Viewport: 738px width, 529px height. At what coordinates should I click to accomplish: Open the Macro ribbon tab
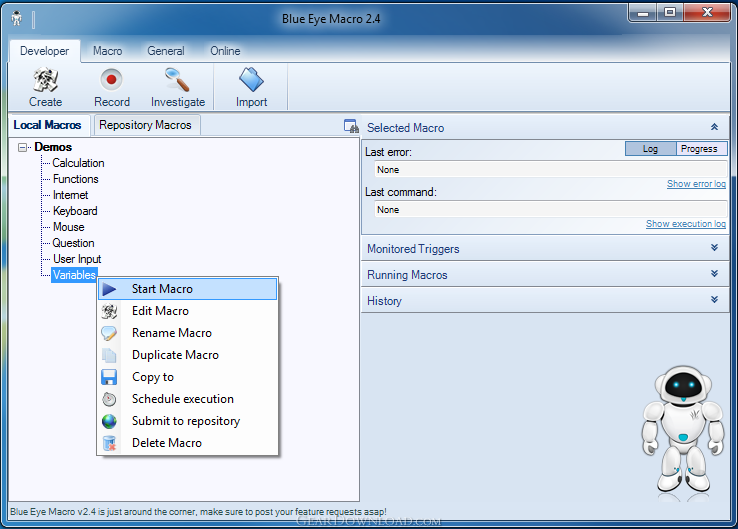tap(107, 51)
